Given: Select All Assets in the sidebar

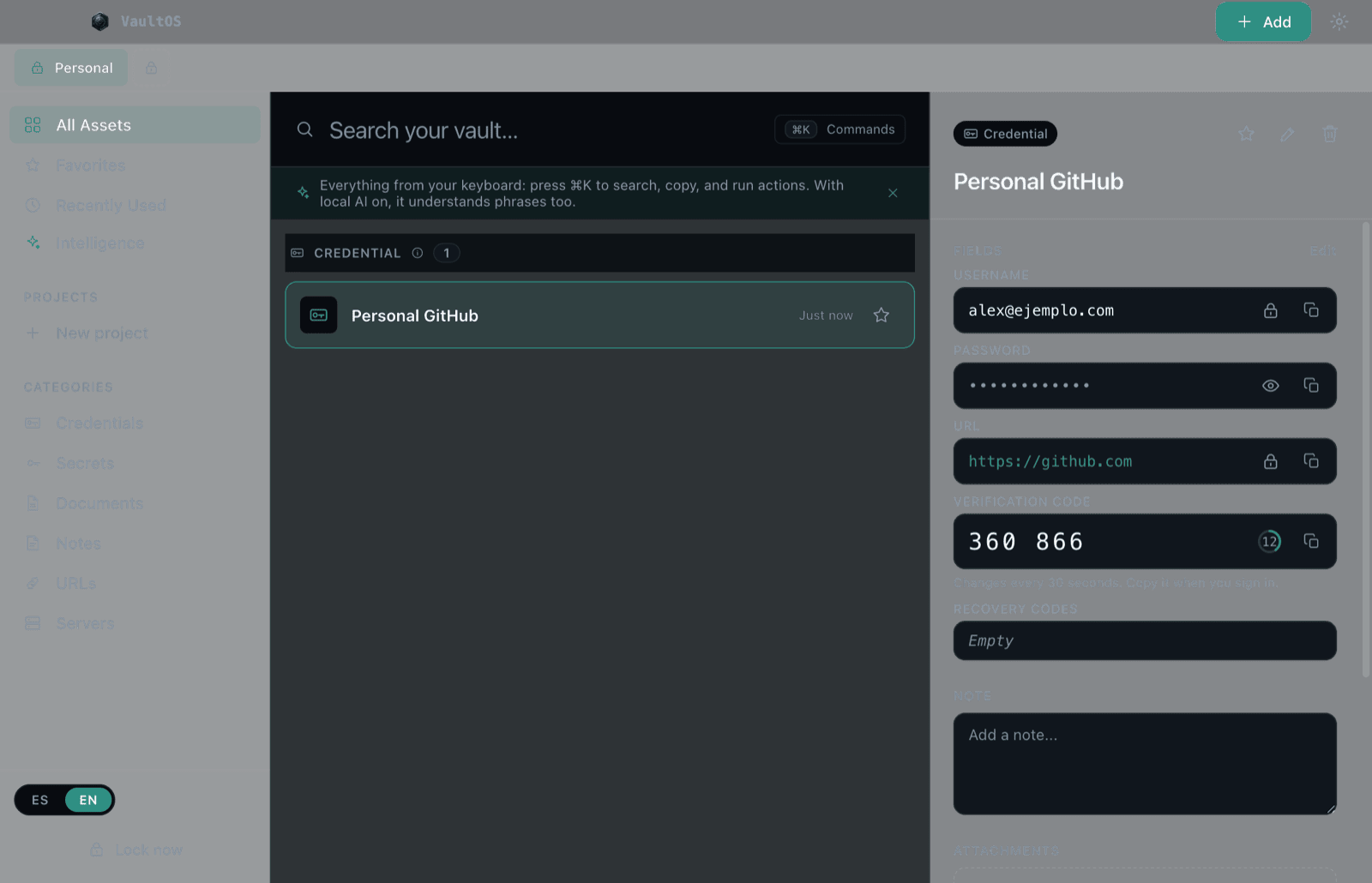Looking at the screenshot, I should [x=135, y=125].
